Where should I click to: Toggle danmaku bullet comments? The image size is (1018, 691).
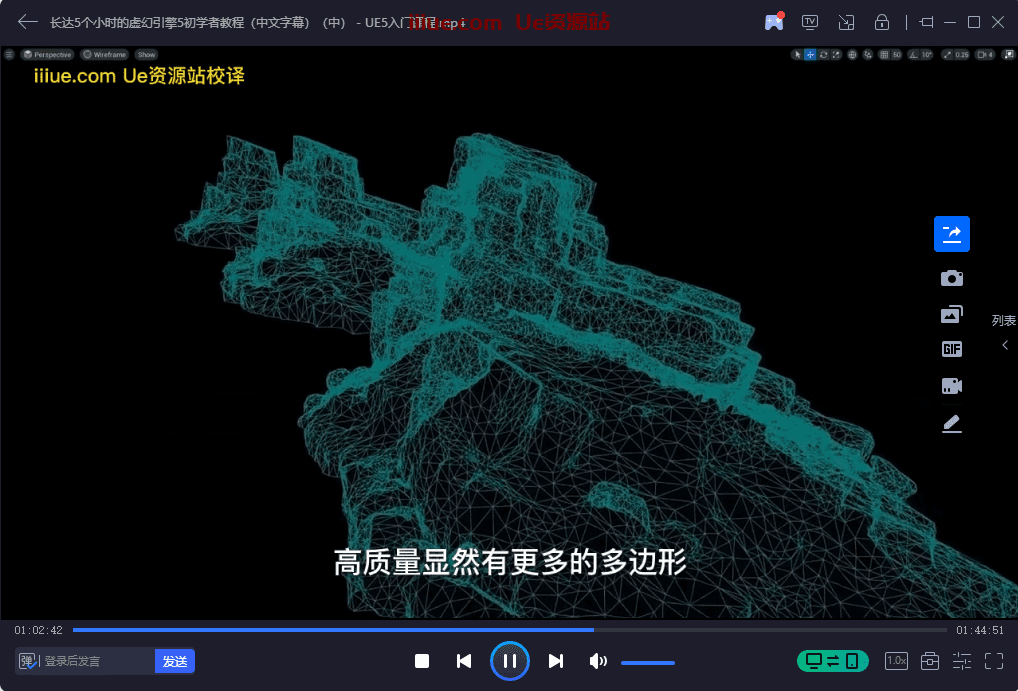pos(27,661)
